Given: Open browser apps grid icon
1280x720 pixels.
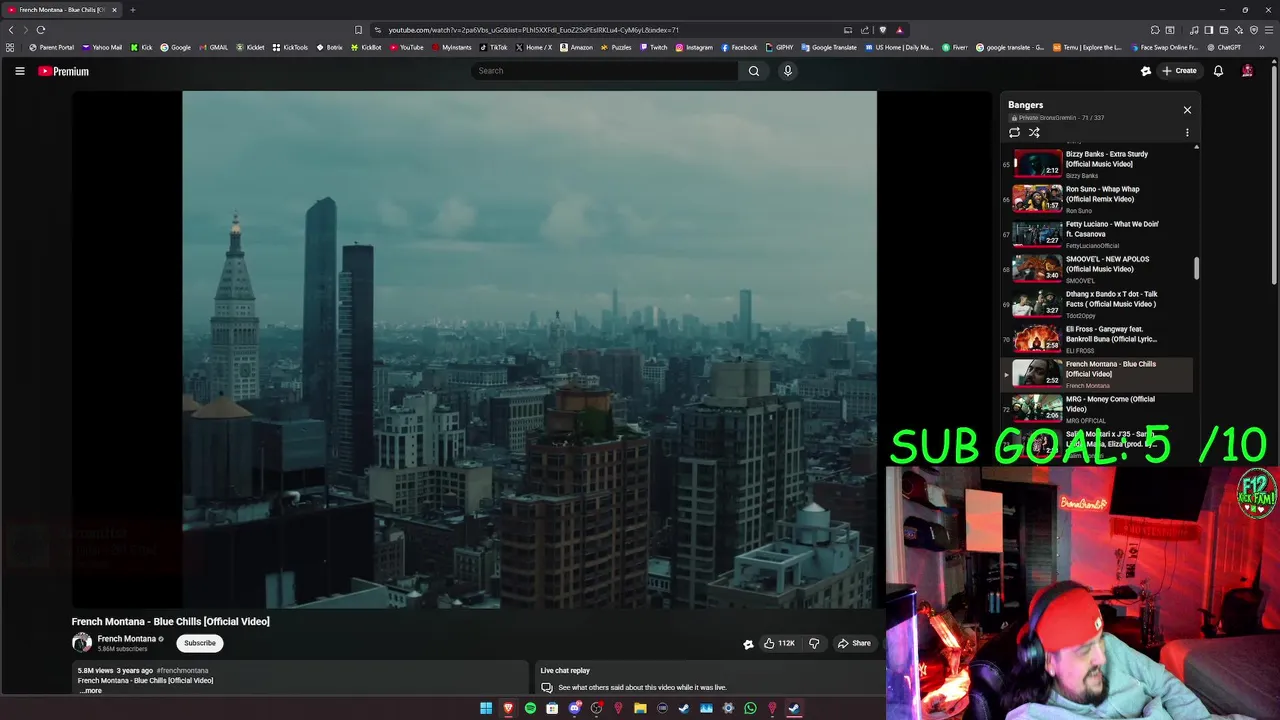Looking at the screenshot, I should pos(10,47).
